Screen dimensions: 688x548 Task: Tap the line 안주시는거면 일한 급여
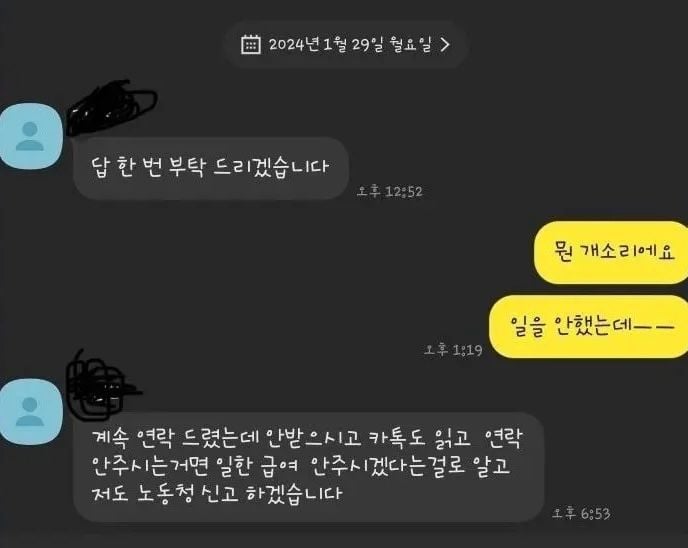click(x=301, y=466)
